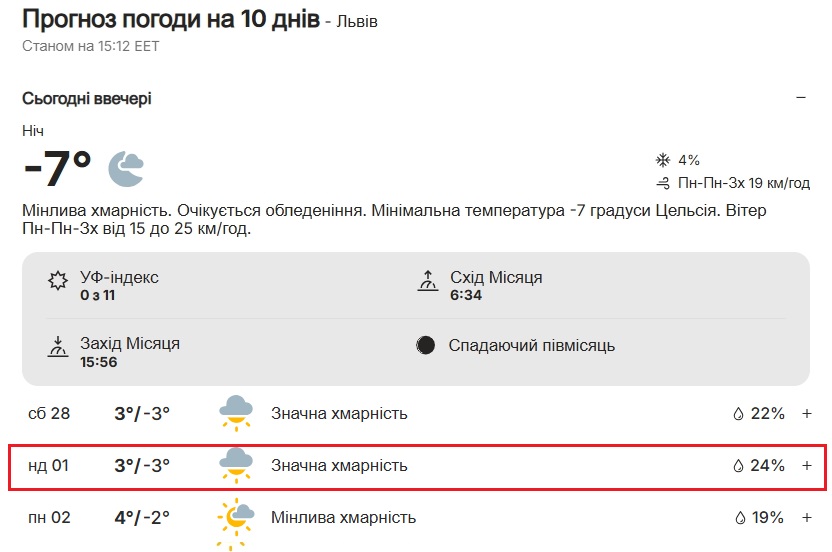832x552 pixels.
Task: Expand the Saturday 28 forecast details
Action: click(x=807, y=413)
